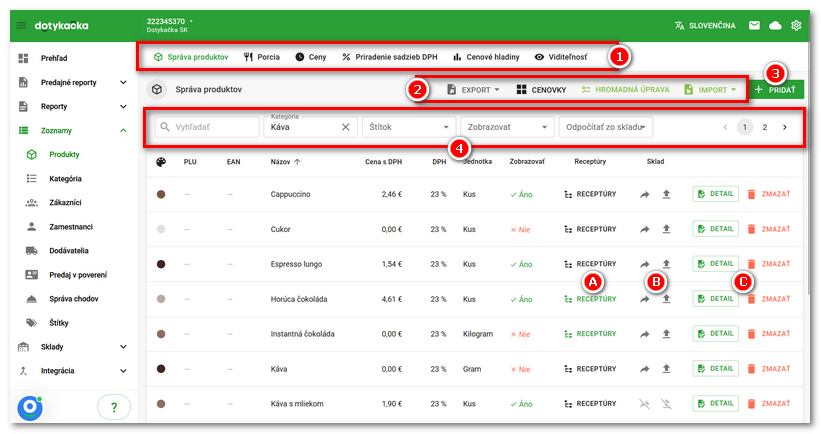
Task: Open the Zobrazovať dropdown filter
Action: 507,127
